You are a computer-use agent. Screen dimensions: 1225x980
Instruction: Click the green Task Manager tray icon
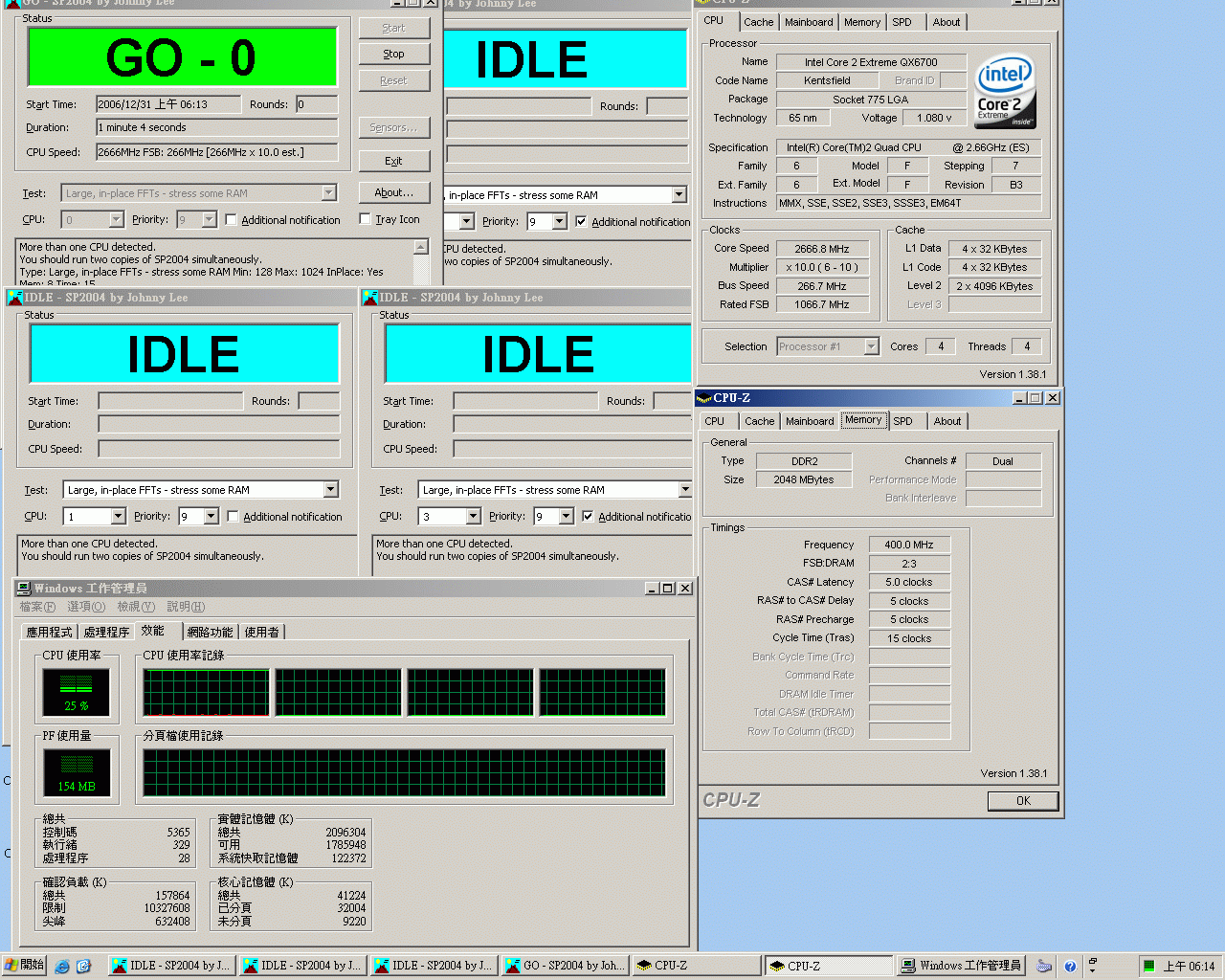[1148, 967]
